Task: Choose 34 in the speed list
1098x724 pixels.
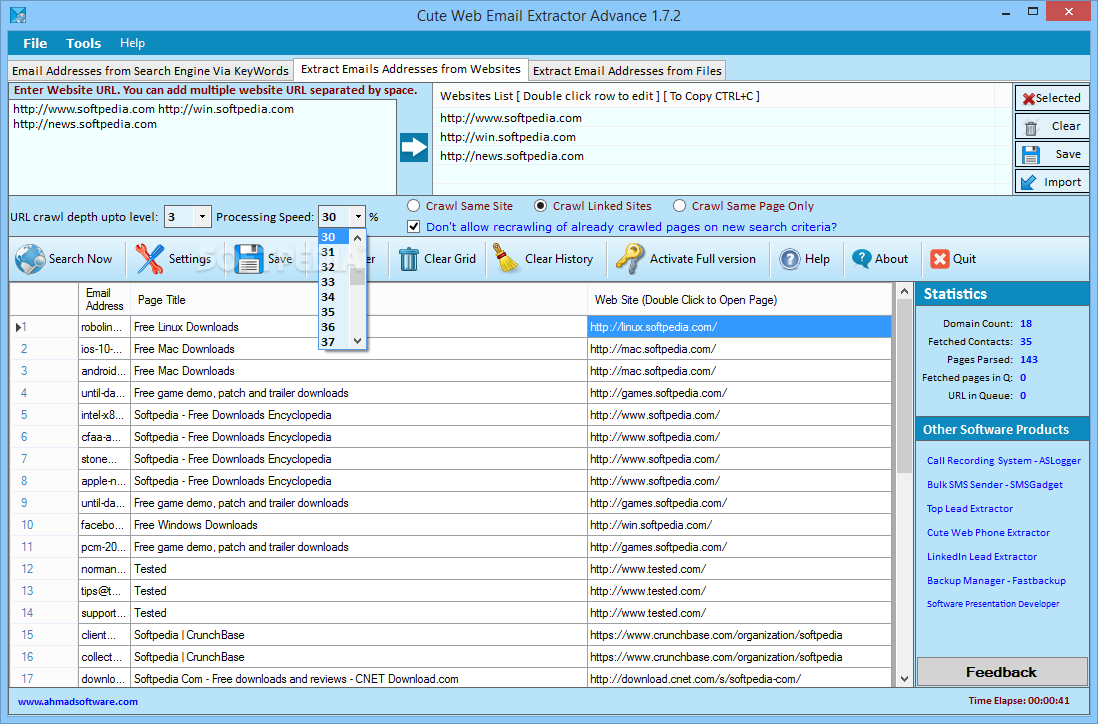Action: [x=333, y=297]
